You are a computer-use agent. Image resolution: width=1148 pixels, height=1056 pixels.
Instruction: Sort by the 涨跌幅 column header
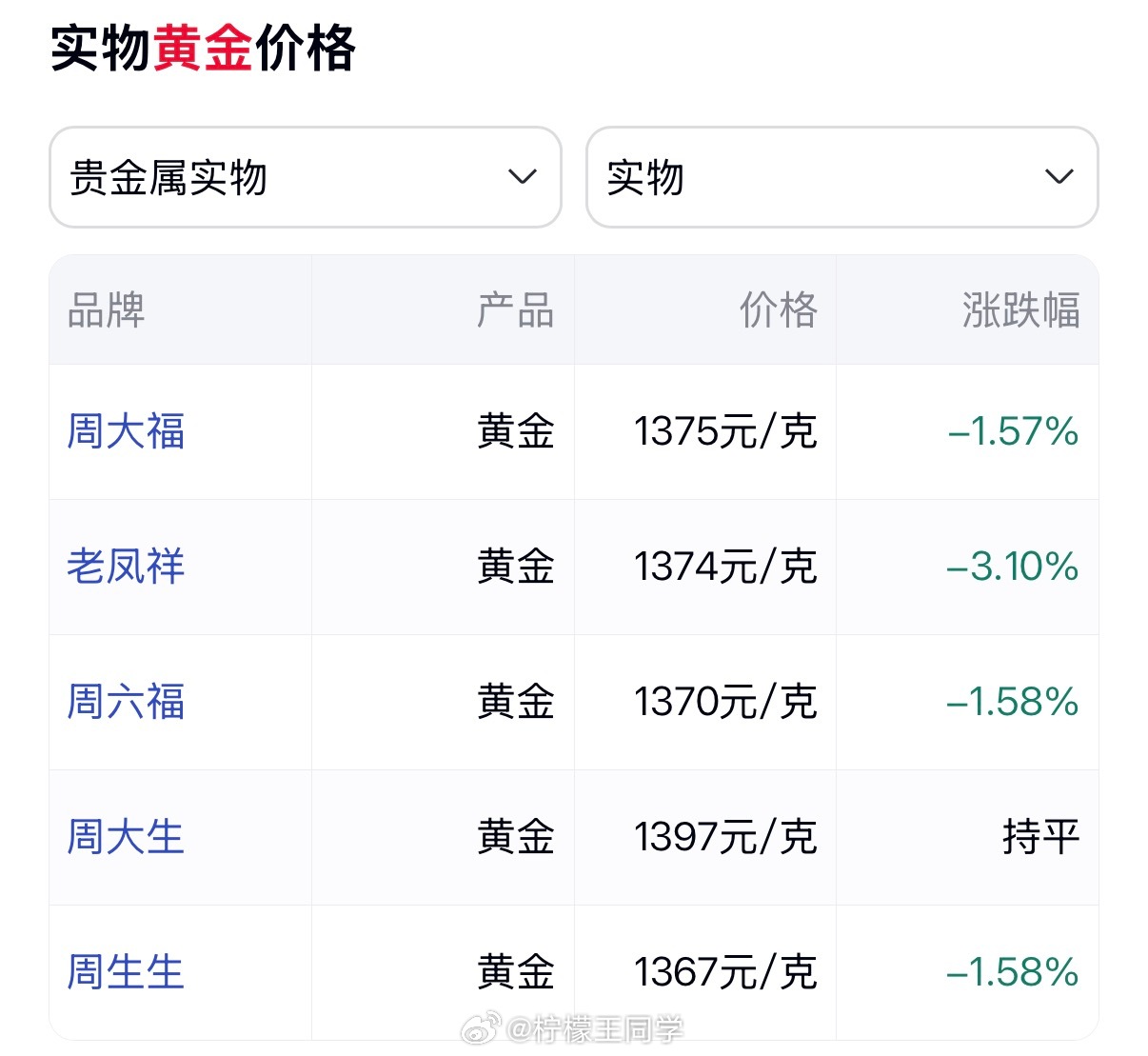tap(1020, 311)
